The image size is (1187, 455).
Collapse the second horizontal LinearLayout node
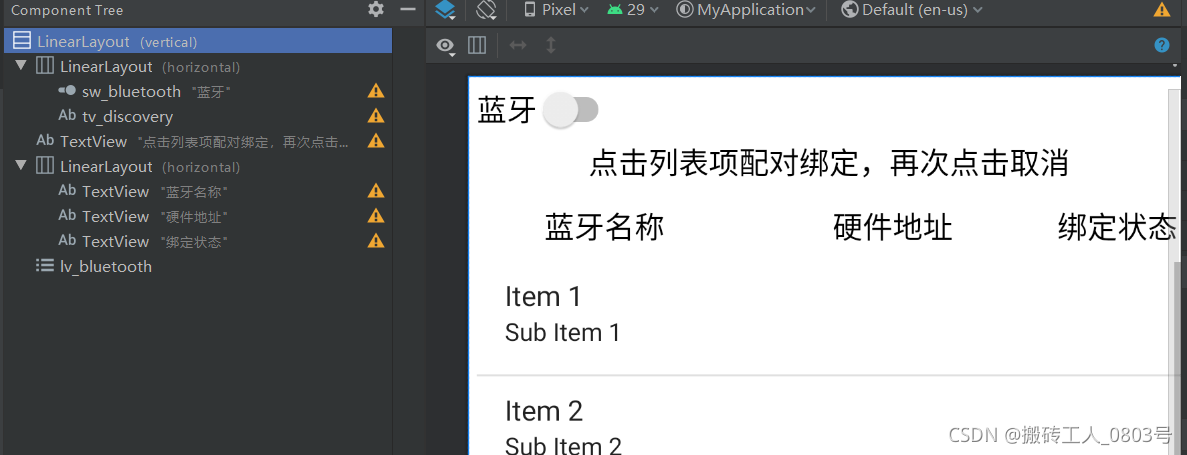pos(20,166)
